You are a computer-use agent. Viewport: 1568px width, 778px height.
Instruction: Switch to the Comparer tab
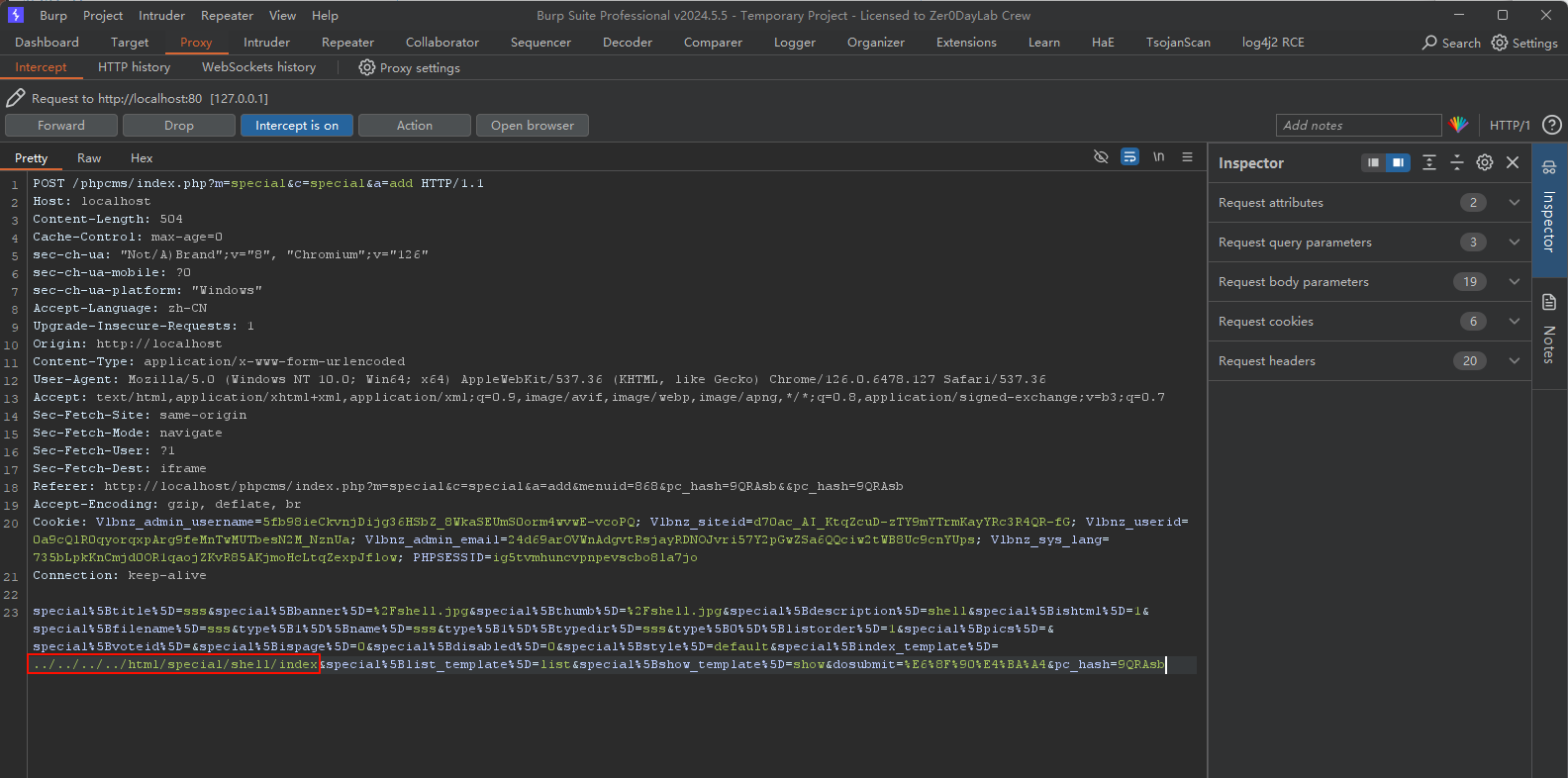[x=713, y=43]
